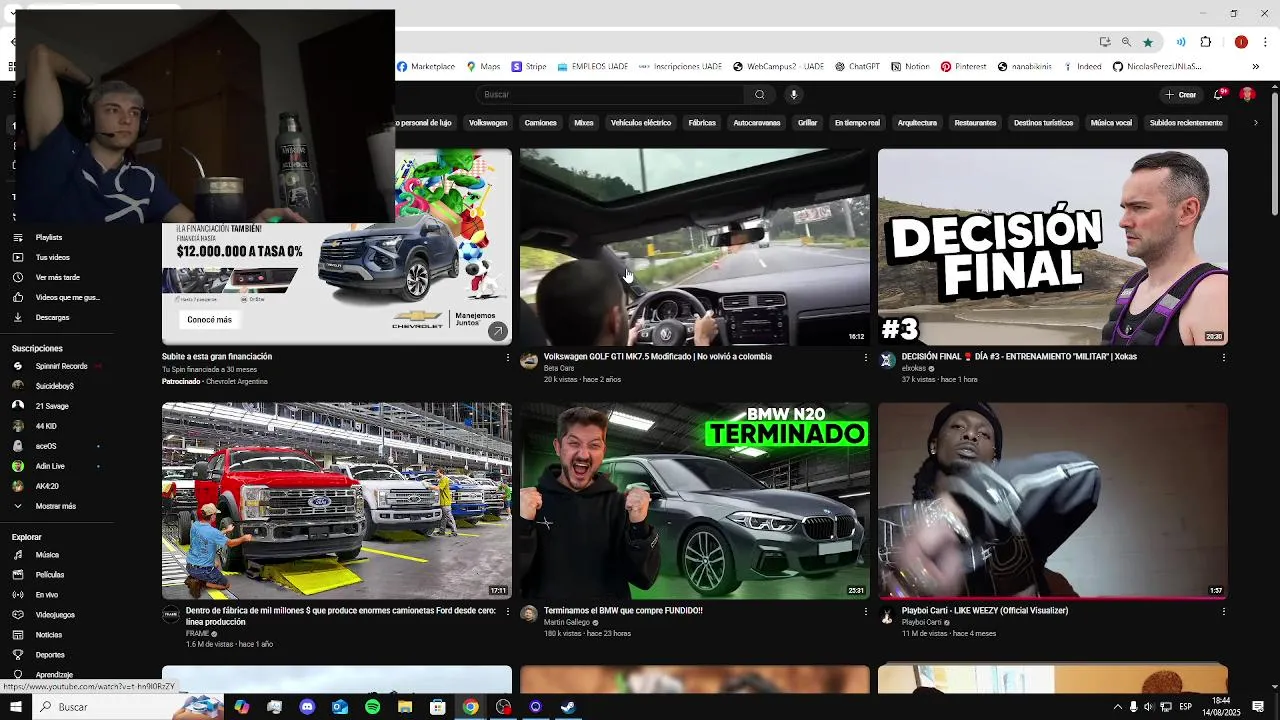This screenshot has height=720, width=1280.
Task: Open options menu for Chevrolet ad
Action: click(x=507, y=357)
